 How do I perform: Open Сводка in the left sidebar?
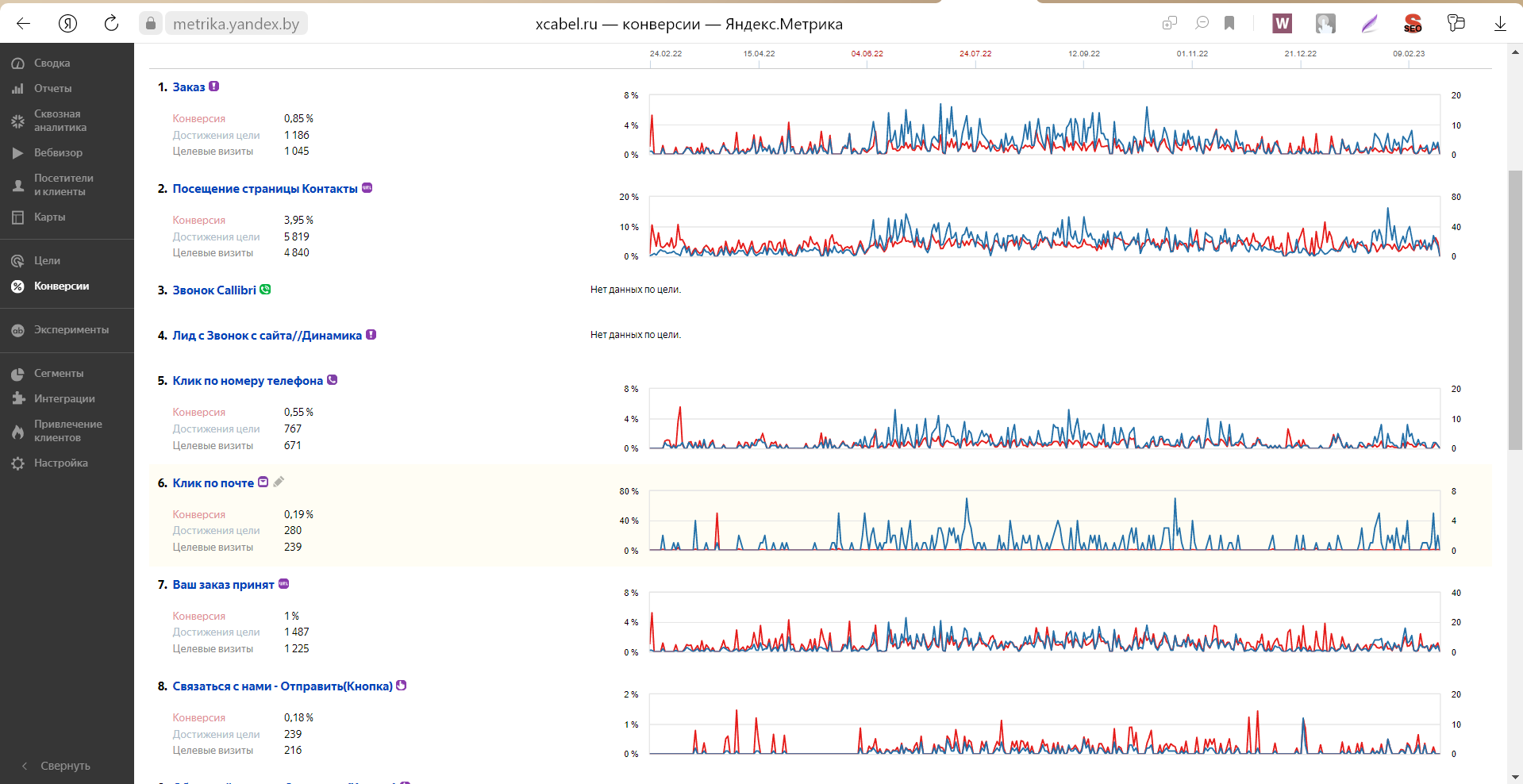(x=52, y=63)
